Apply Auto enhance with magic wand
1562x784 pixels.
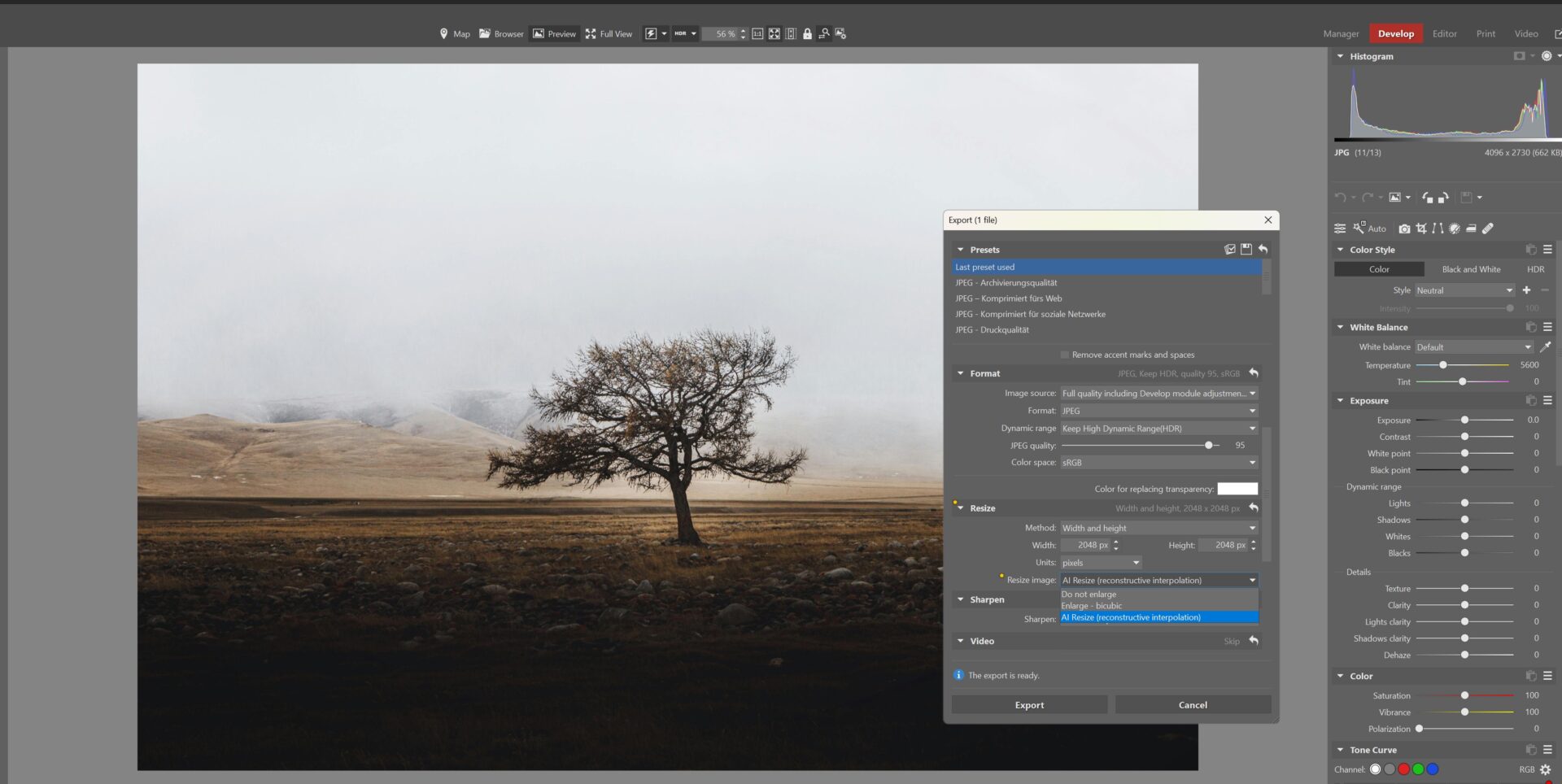(1369, 229)
